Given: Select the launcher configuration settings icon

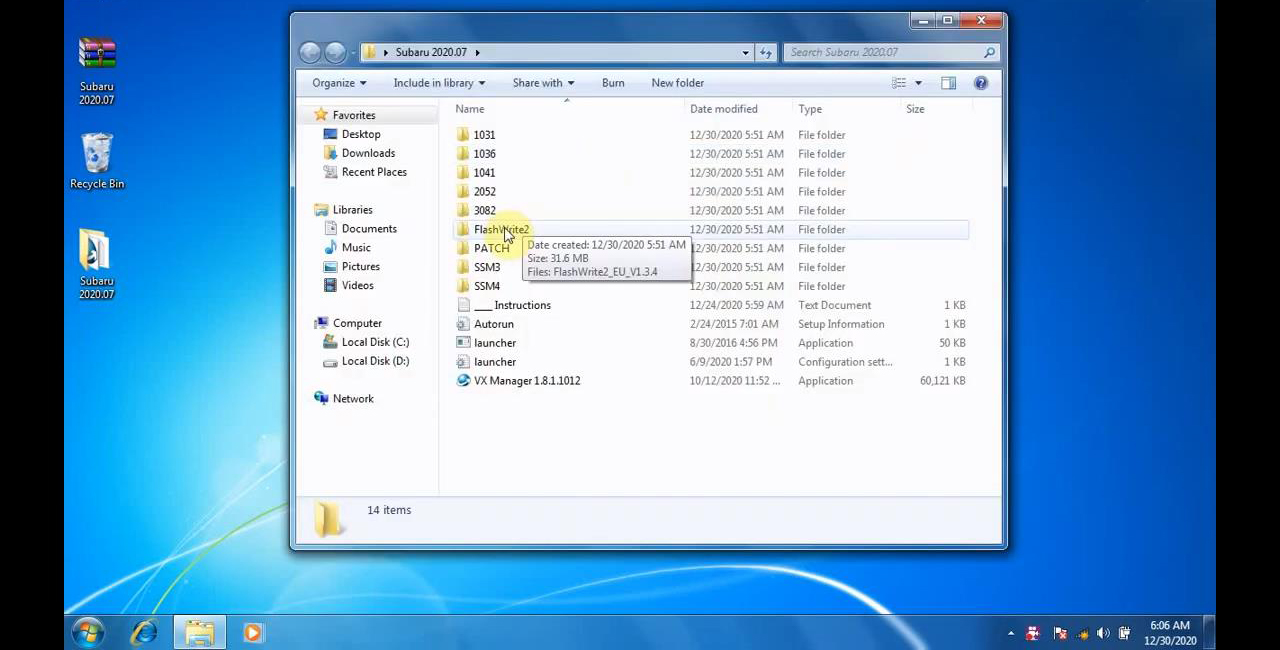Looking at the screenshot, I should tap(463, 362).
